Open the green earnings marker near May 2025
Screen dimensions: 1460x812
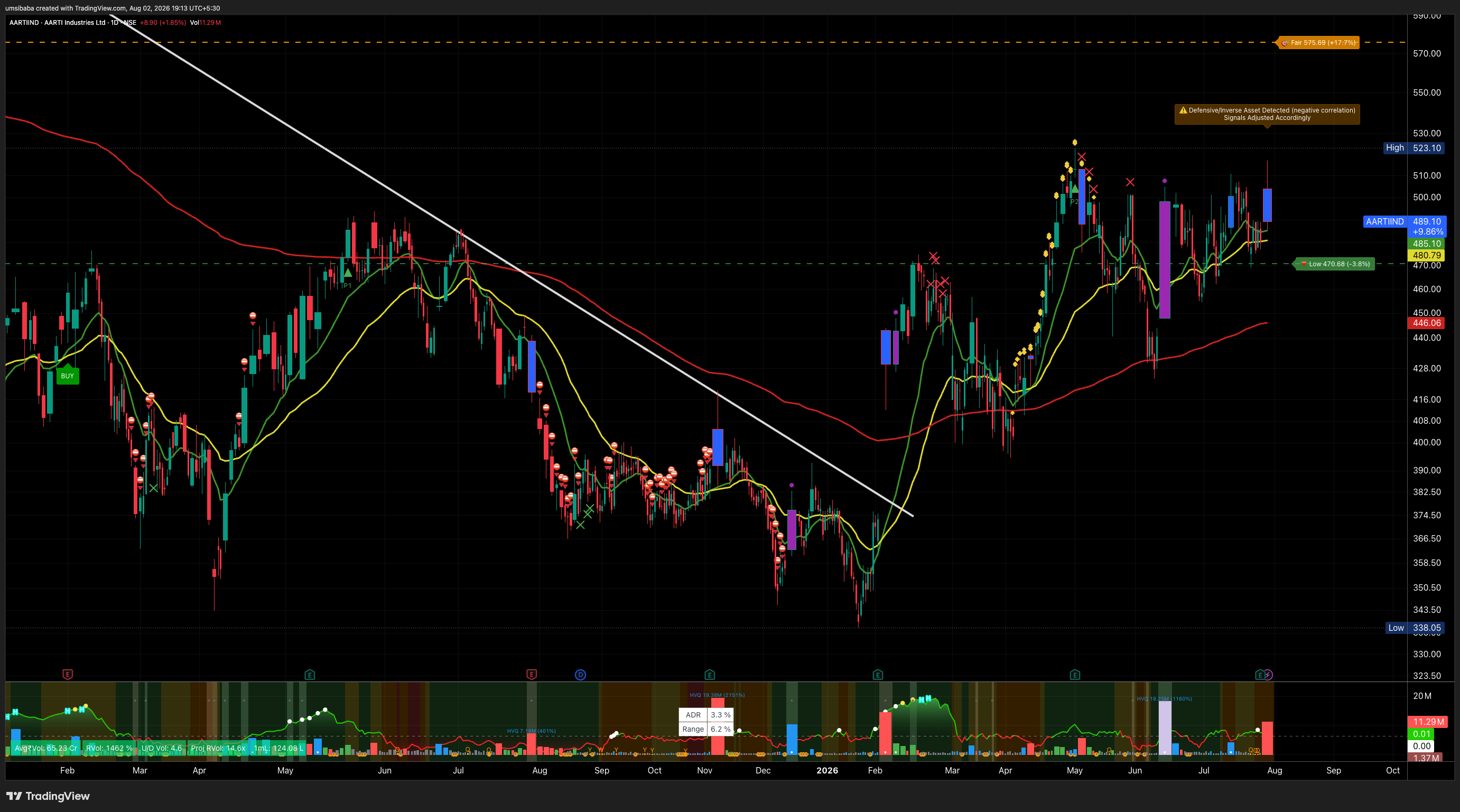310,674
